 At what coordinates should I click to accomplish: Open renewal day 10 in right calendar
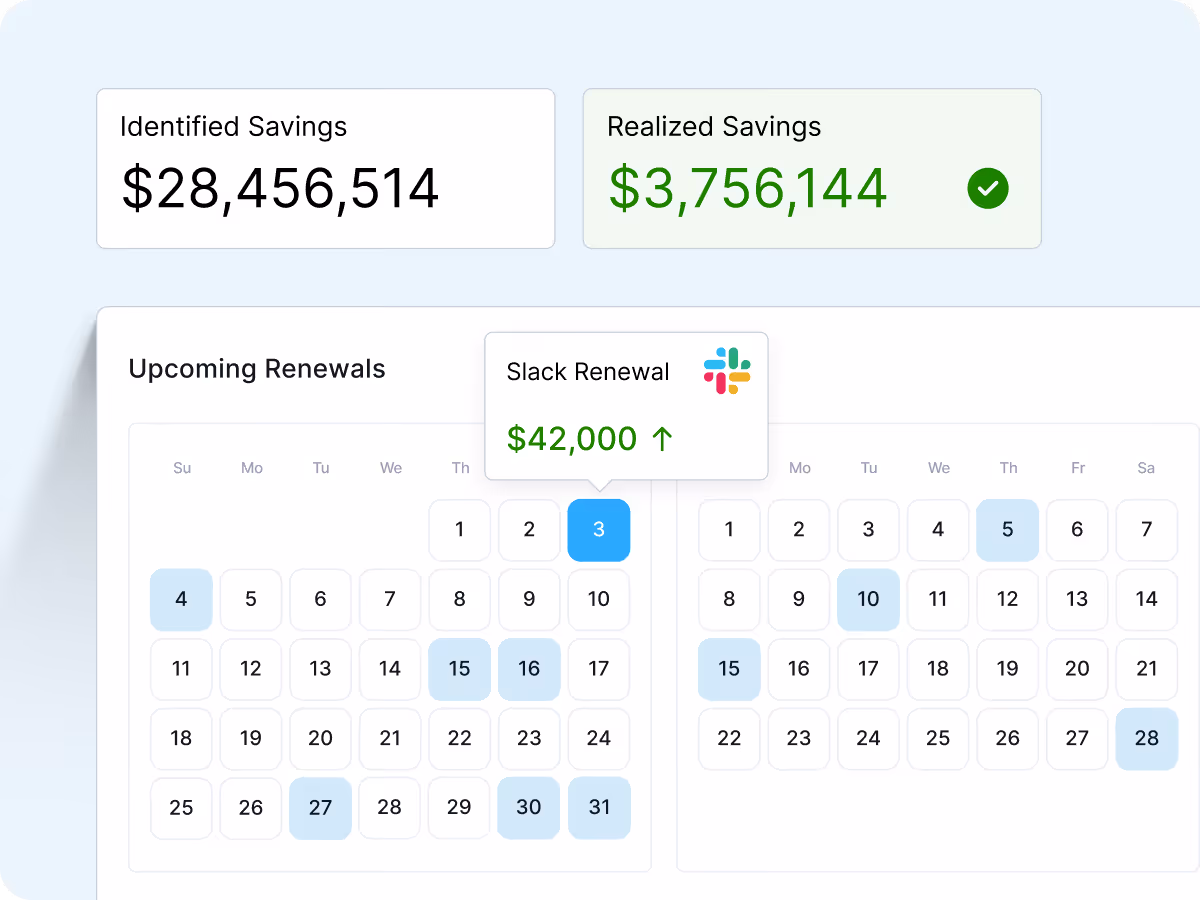(x=868, y=600)
